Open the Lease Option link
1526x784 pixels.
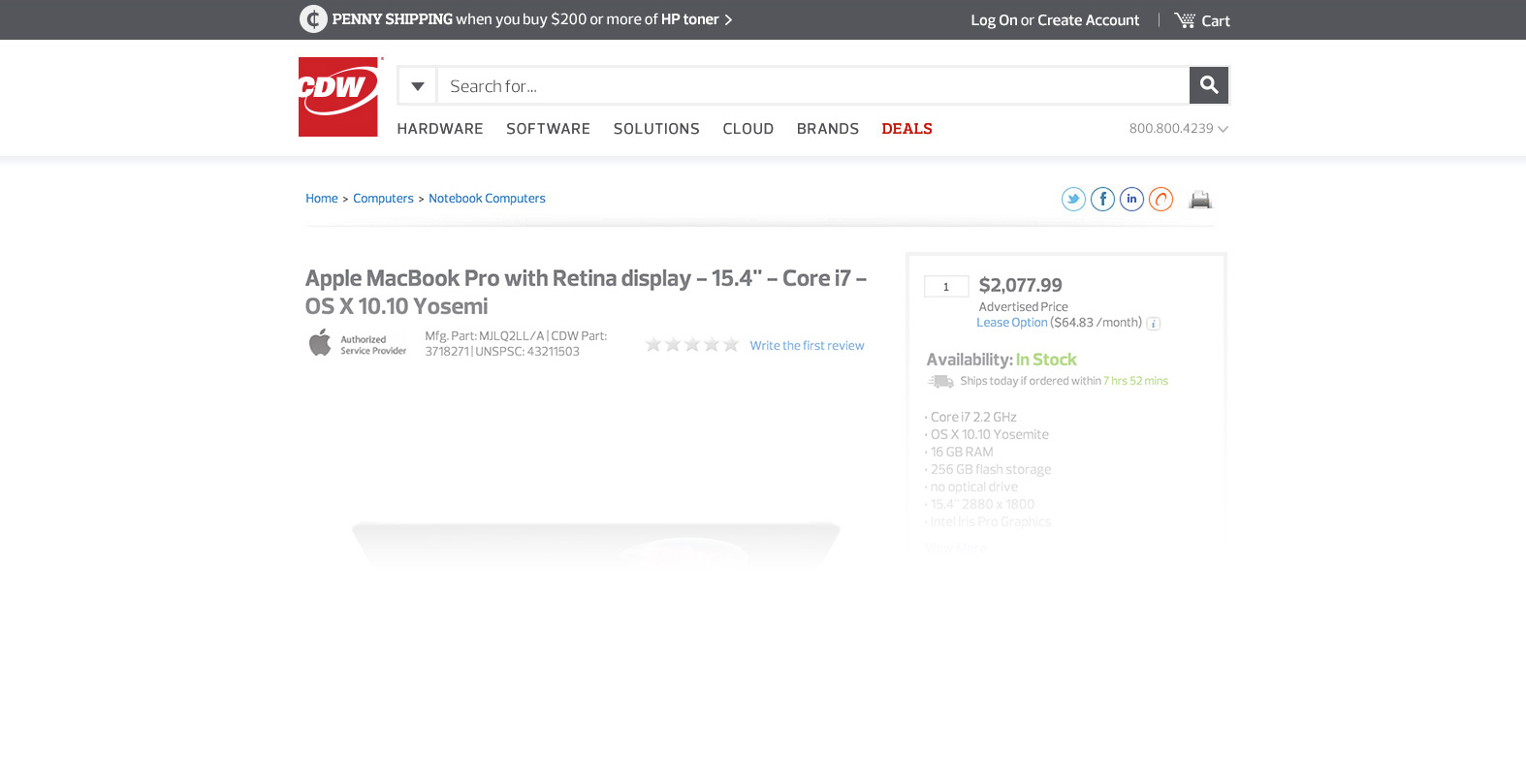pos(1011,323)
